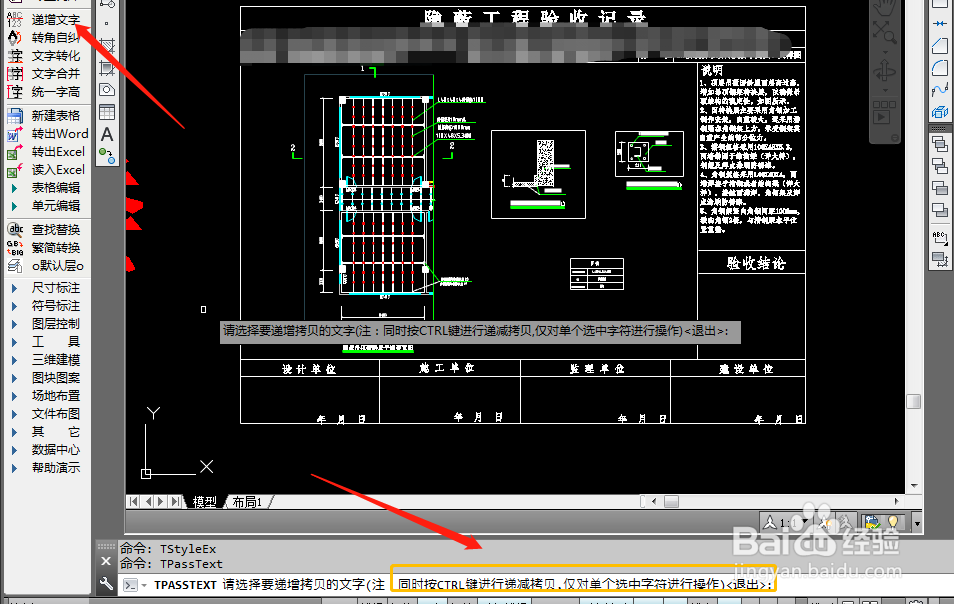Click the blue 3D box tool icon

coord(940,113)
